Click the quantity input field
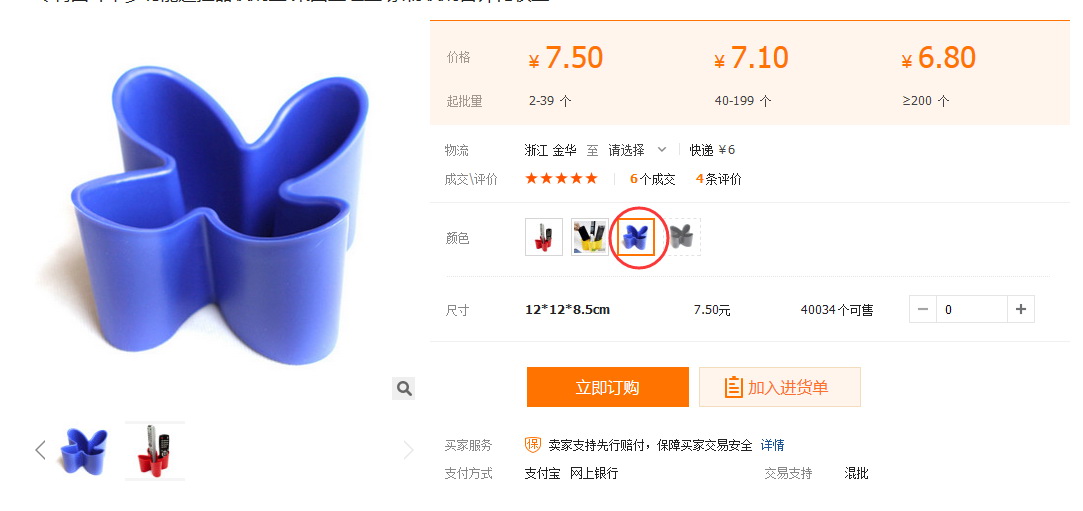Screen dimensions: 1083x511 click(x=972, y=309)
